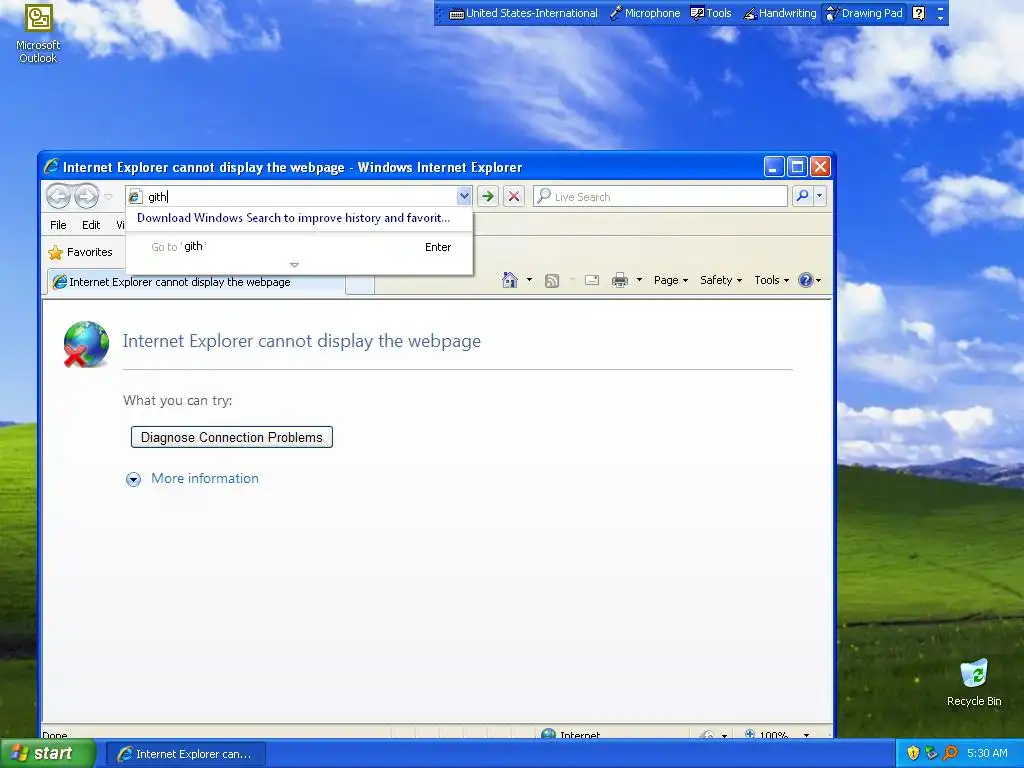Open the Page menu
The width and height of the screenshot is (1024, 768).
point(671,280)
